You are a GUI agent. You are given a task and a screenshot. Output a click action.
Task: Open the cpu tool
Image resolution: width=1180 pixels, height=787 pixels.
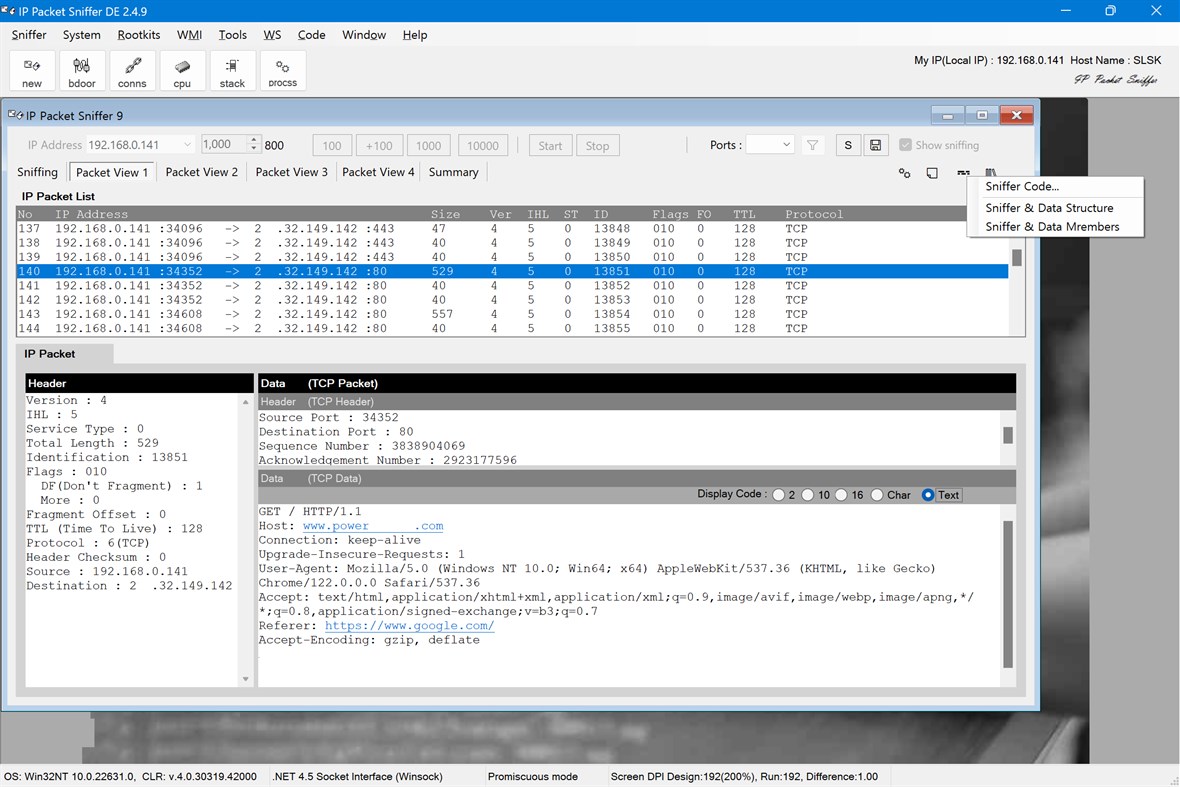click(182, 70)
